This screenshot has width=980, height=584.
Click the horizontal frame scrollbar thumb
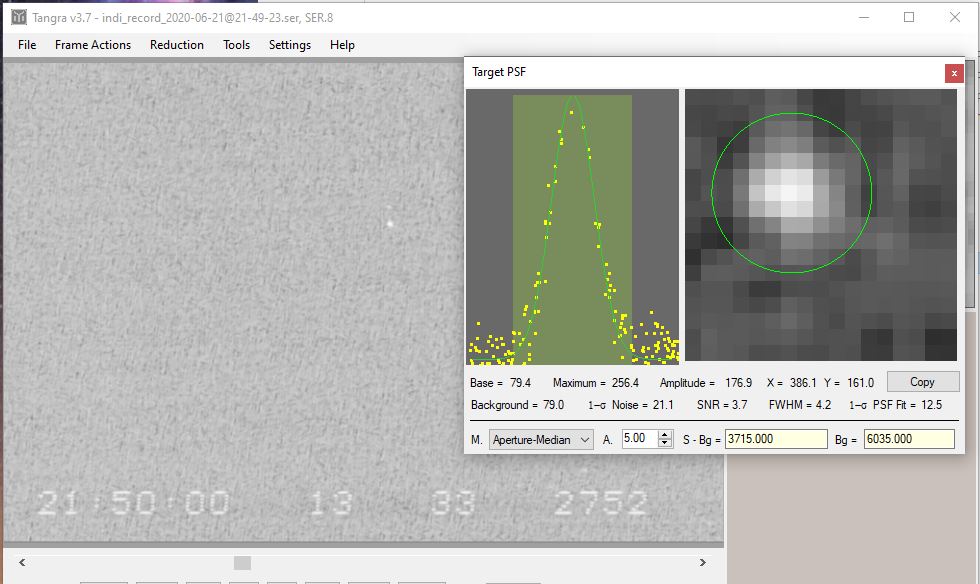[x=242, y=563]
